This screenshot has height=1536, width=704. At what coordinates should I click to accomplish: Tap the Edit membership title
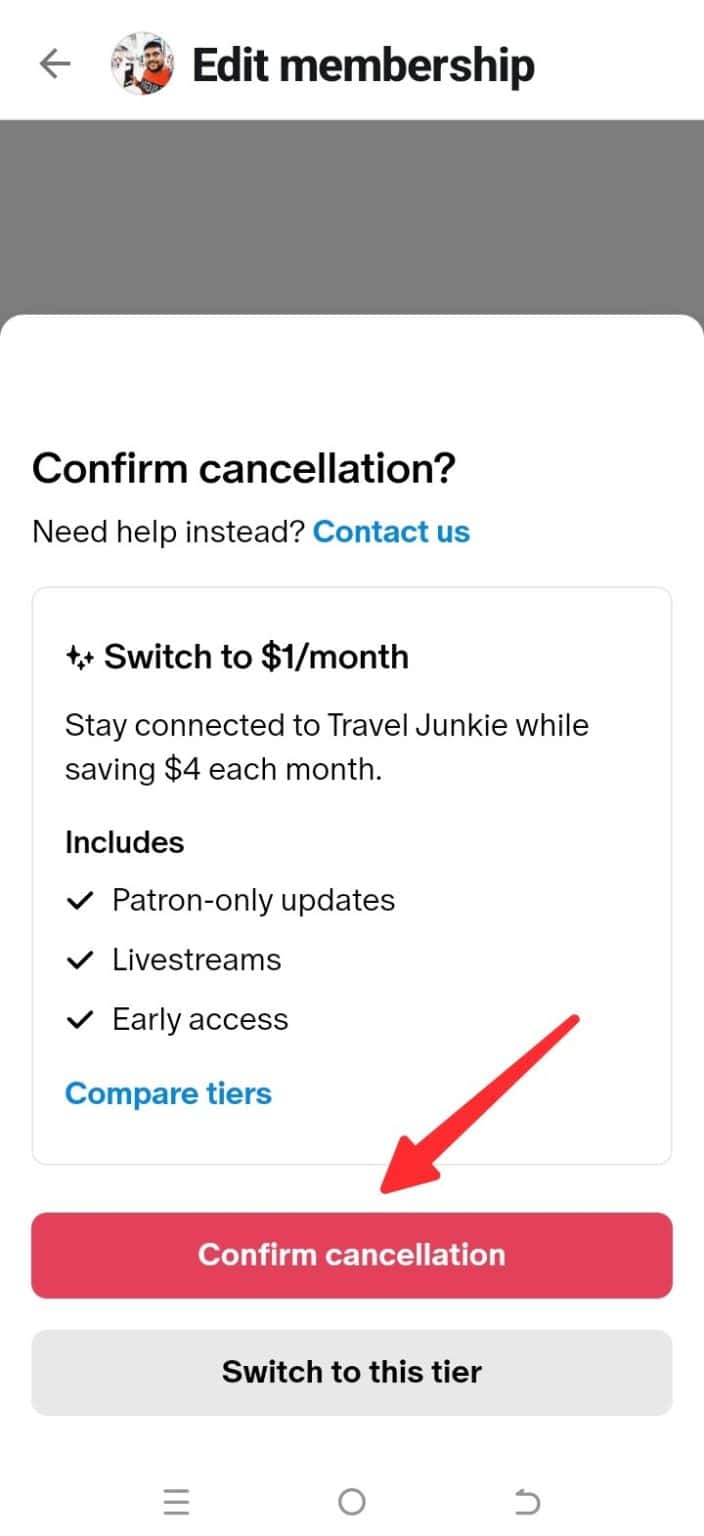[x=363, y=65]
